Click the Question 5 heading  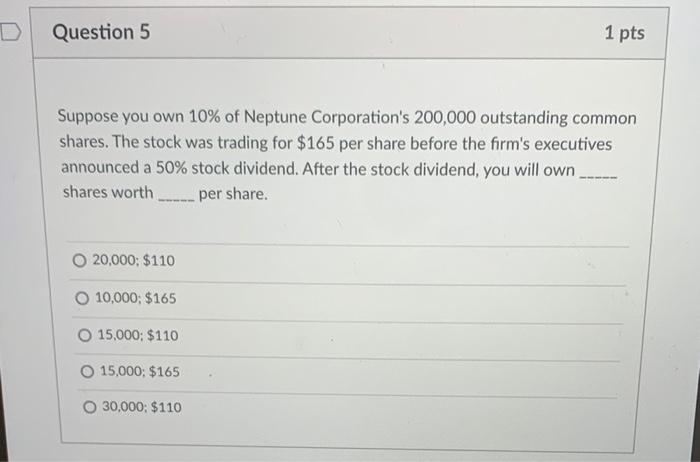click(101, 32)
